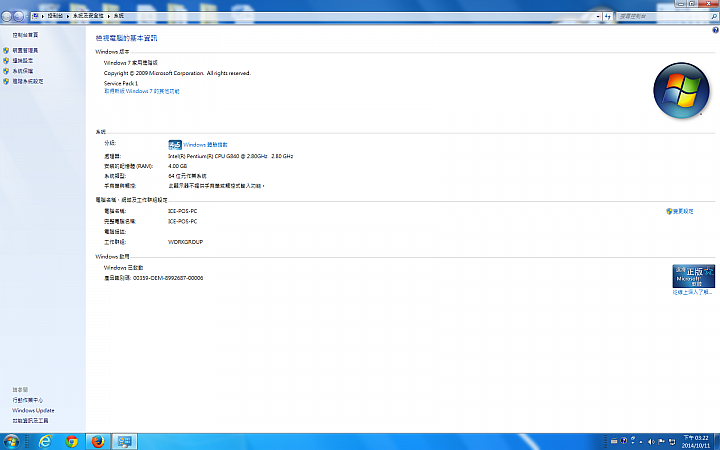Click the 4.5 experience index score badge
The height and width of the screenshot is (450, 720).
[x=175, y=145]
